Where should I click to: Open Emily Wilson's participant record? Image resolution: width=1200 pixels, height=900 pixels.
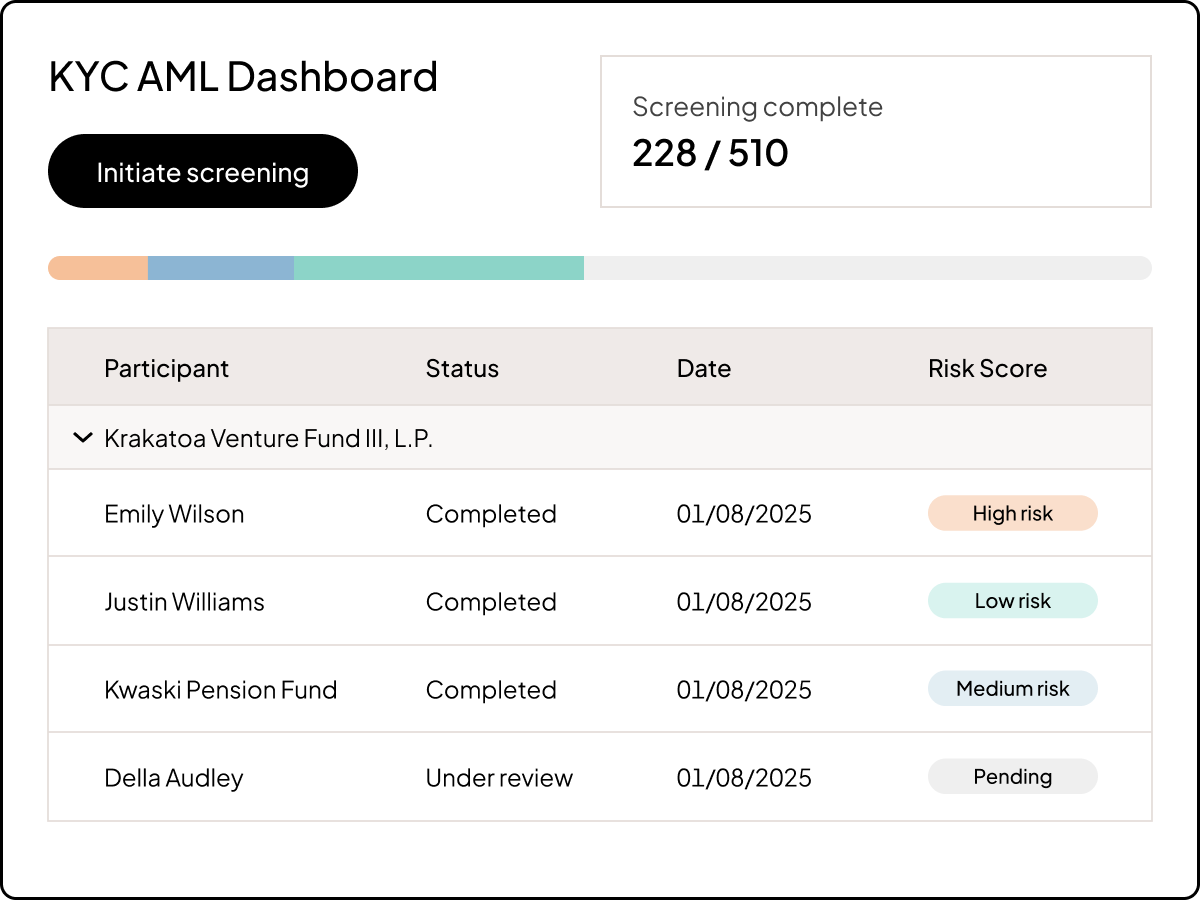(174, 513)
